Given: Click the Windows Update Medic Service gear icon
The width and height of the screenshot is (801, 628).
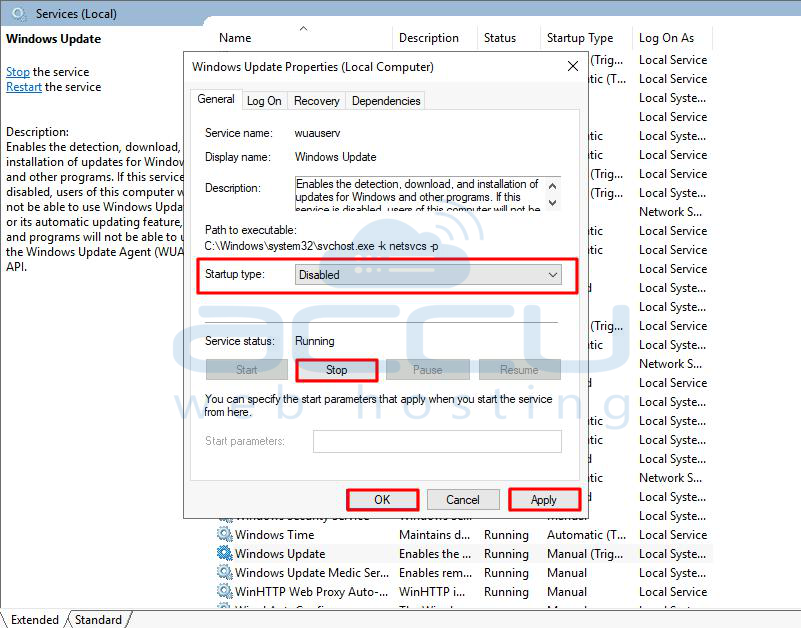Looking at the screenshot, I should tap(224, 572).
